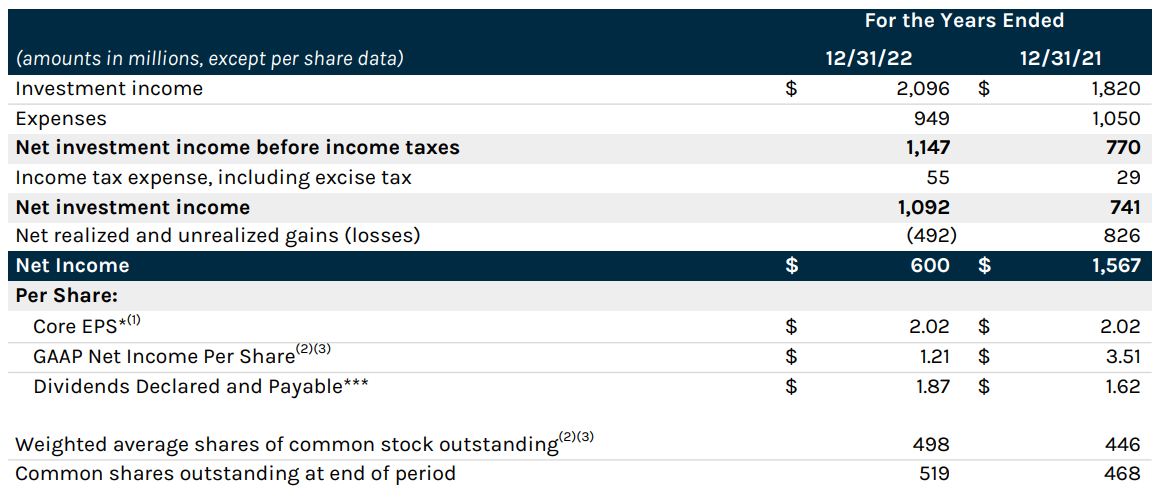Click the Income tax expense row label
This screenshot has height=486, width=1157.
pyautogui.click(x=213, y=178)
